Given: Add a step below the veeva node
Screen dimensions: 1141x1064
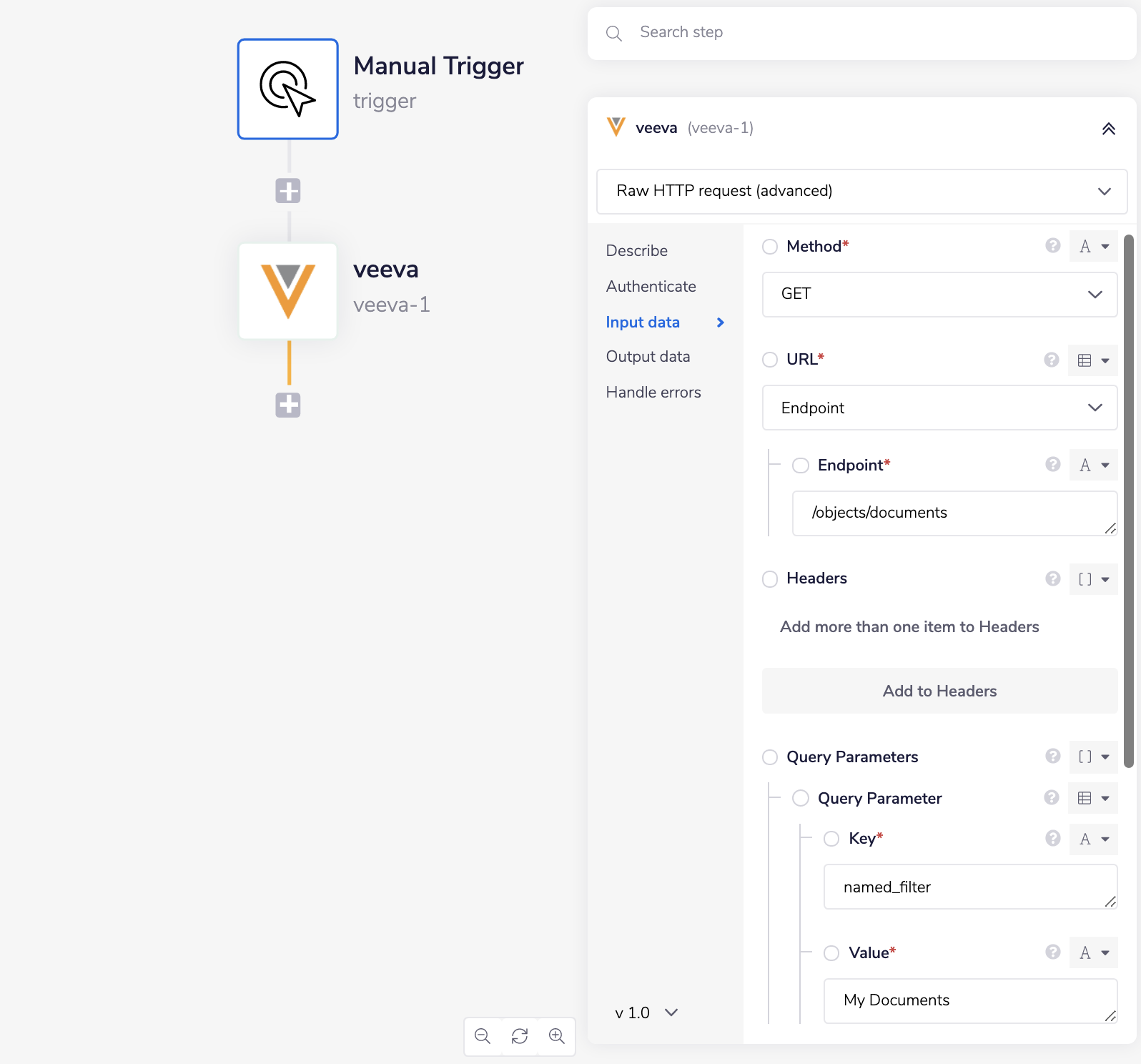Looking at the screenshot, I should 288,405.
